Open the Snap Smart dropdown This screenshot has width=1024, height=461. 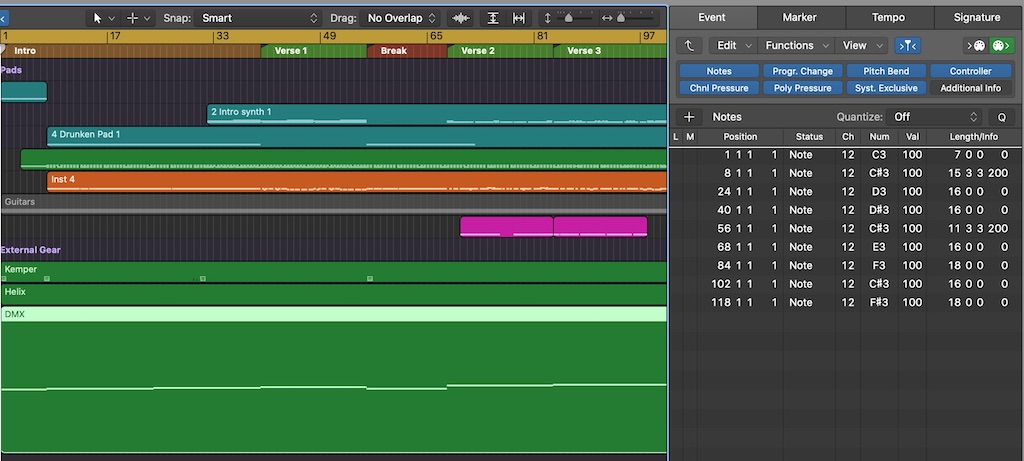pos(259,18)
